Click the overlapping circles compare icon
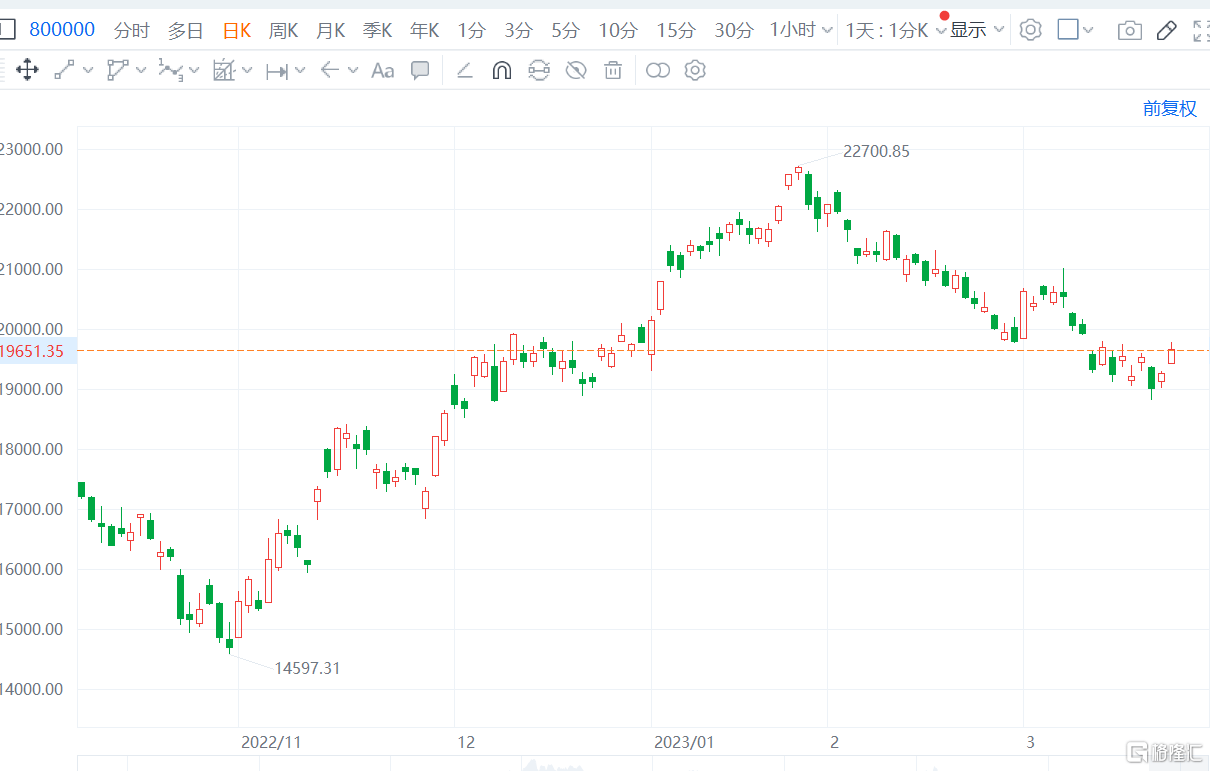The width and height of the screenshot is (1210, 771). (x=657, y=70)
